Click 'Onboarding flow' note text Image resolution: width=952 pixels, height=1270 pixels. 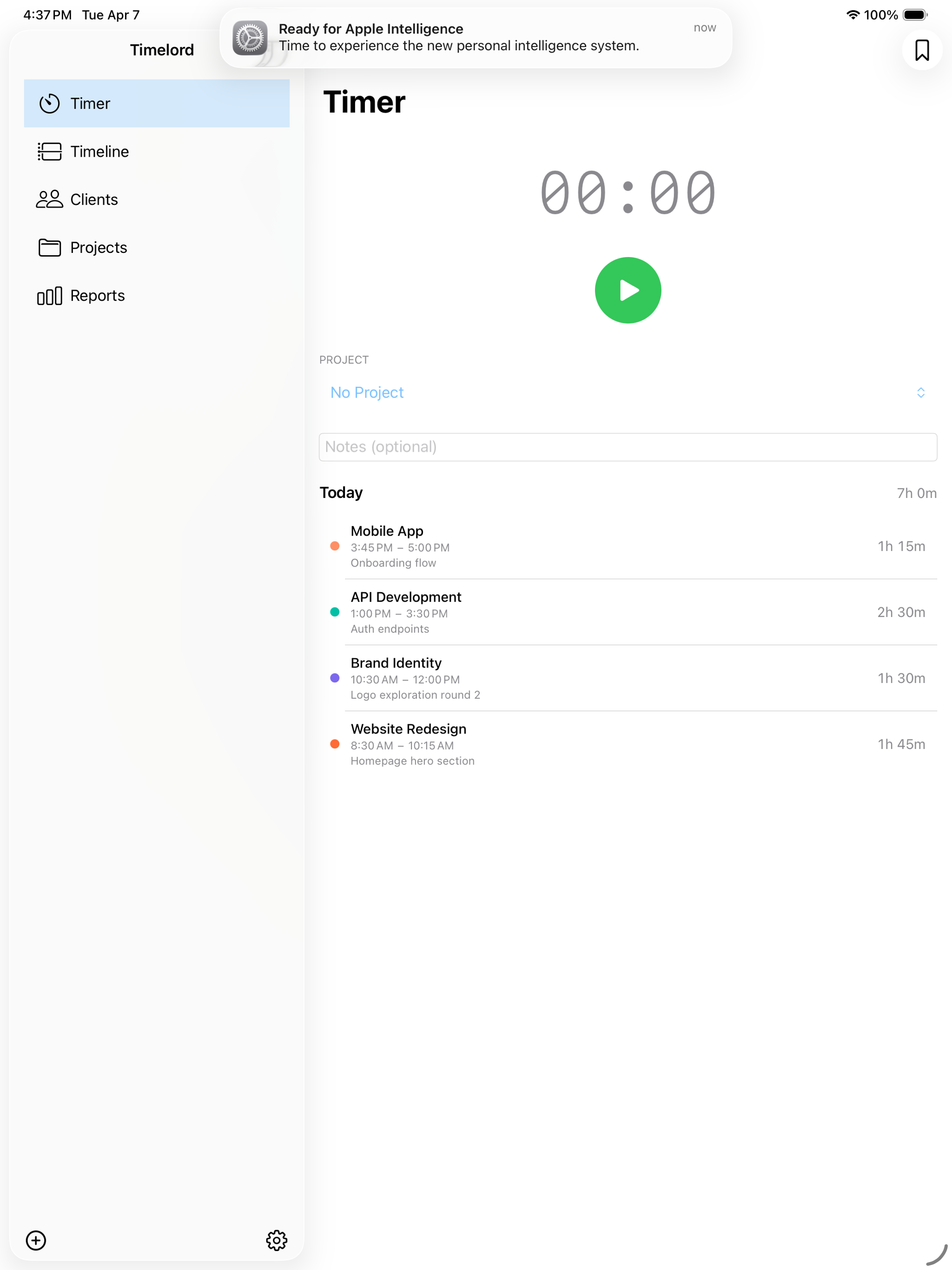point(393,562)
